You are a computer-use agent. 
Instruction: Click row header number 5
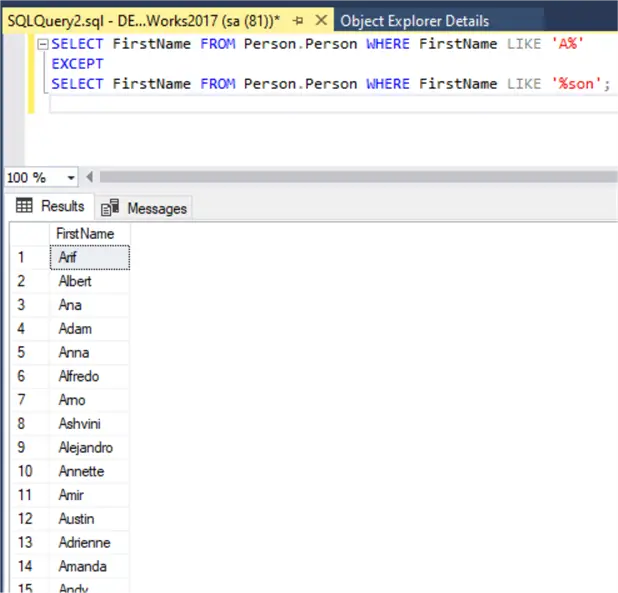pos(28,352)
